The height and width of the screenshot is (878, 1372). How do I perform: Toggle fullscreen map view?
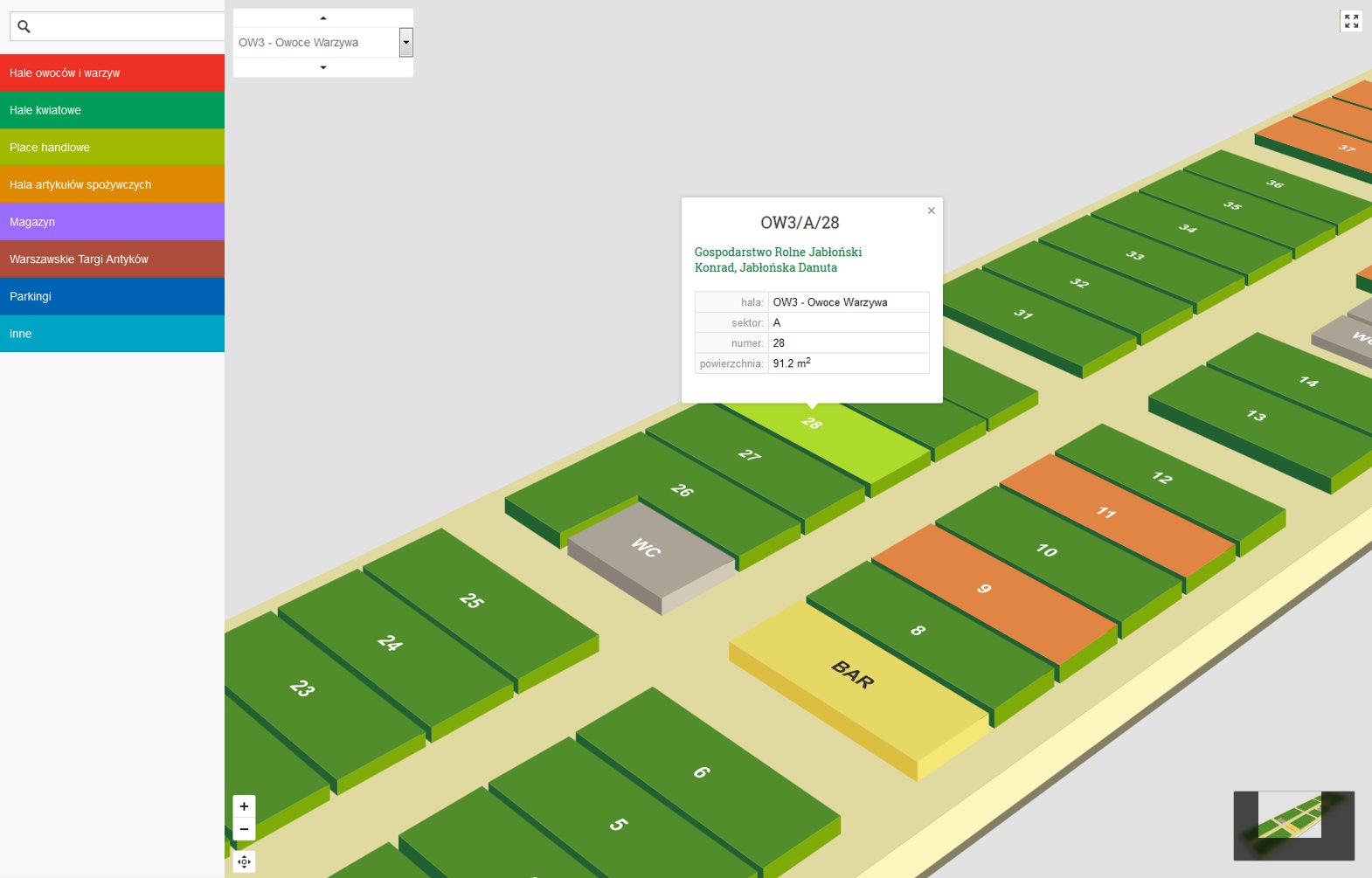[x=1351, y=21]
